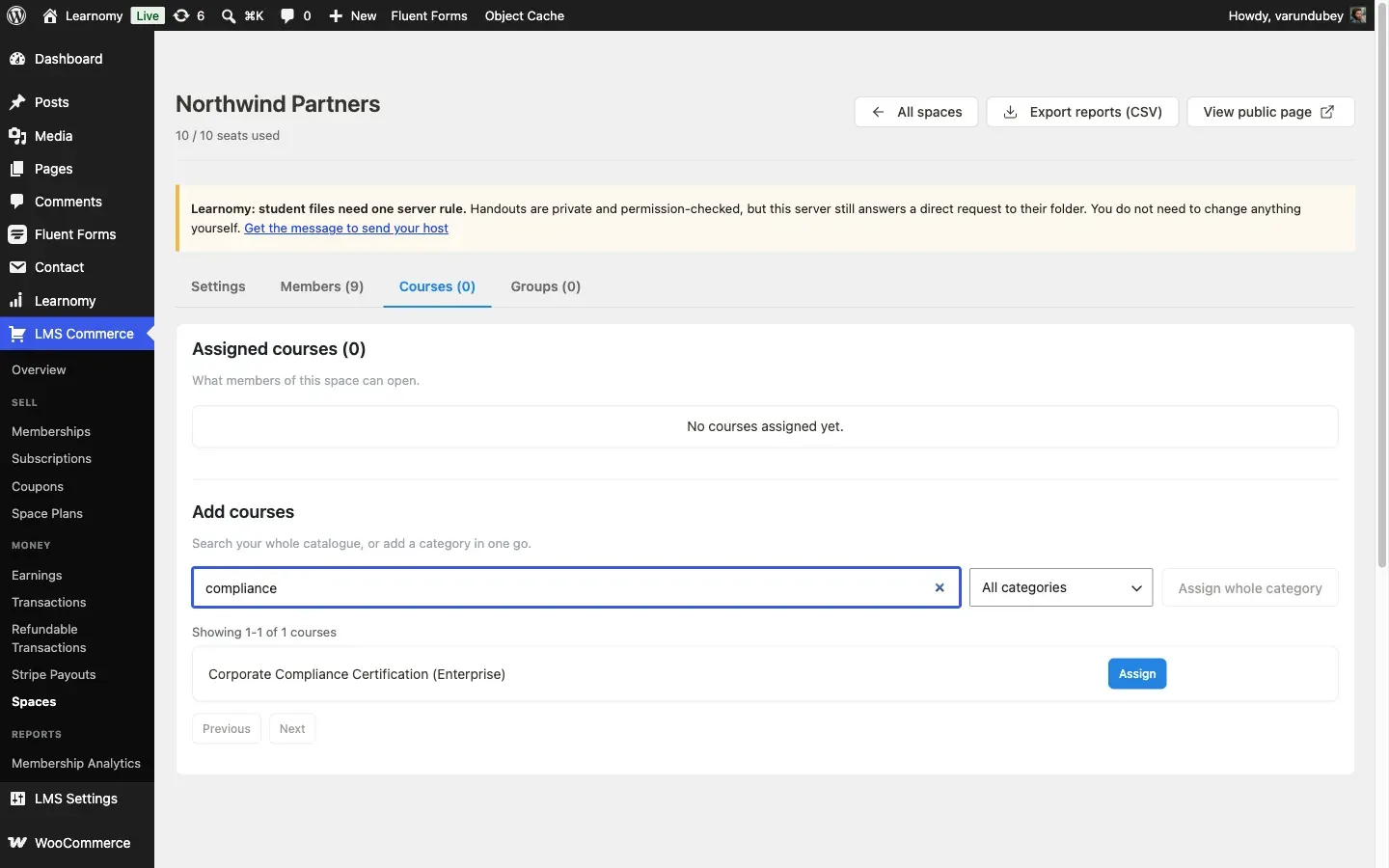Click the LMS Commerce cart icon

pos(17,334)
